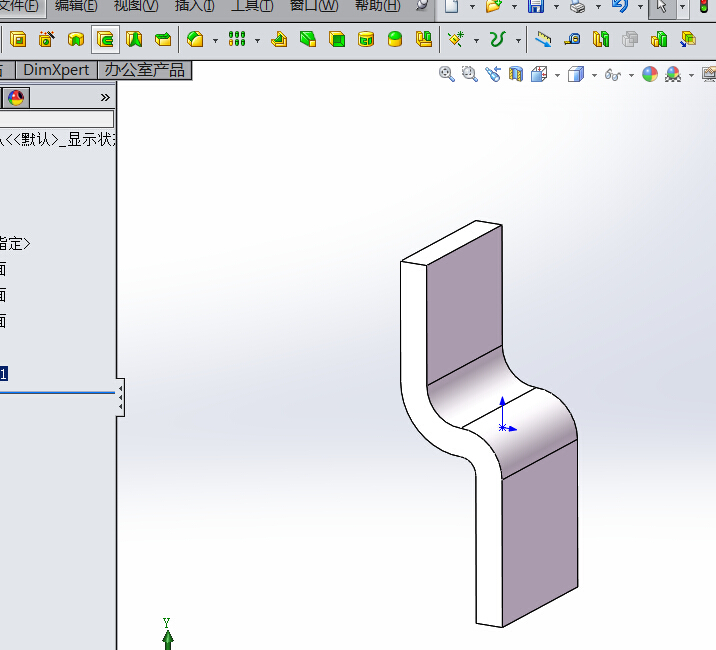The height and width of the screenshot is (650, 716).
Task: Click the Previous View icon
Action: tap(493, 74)
